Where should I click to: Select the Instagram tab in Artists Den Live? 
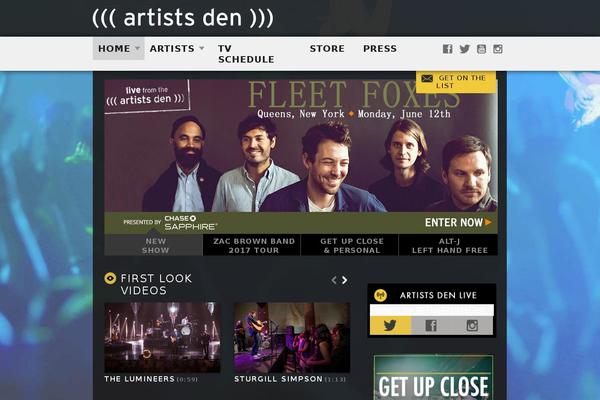[x=472, y=325]
